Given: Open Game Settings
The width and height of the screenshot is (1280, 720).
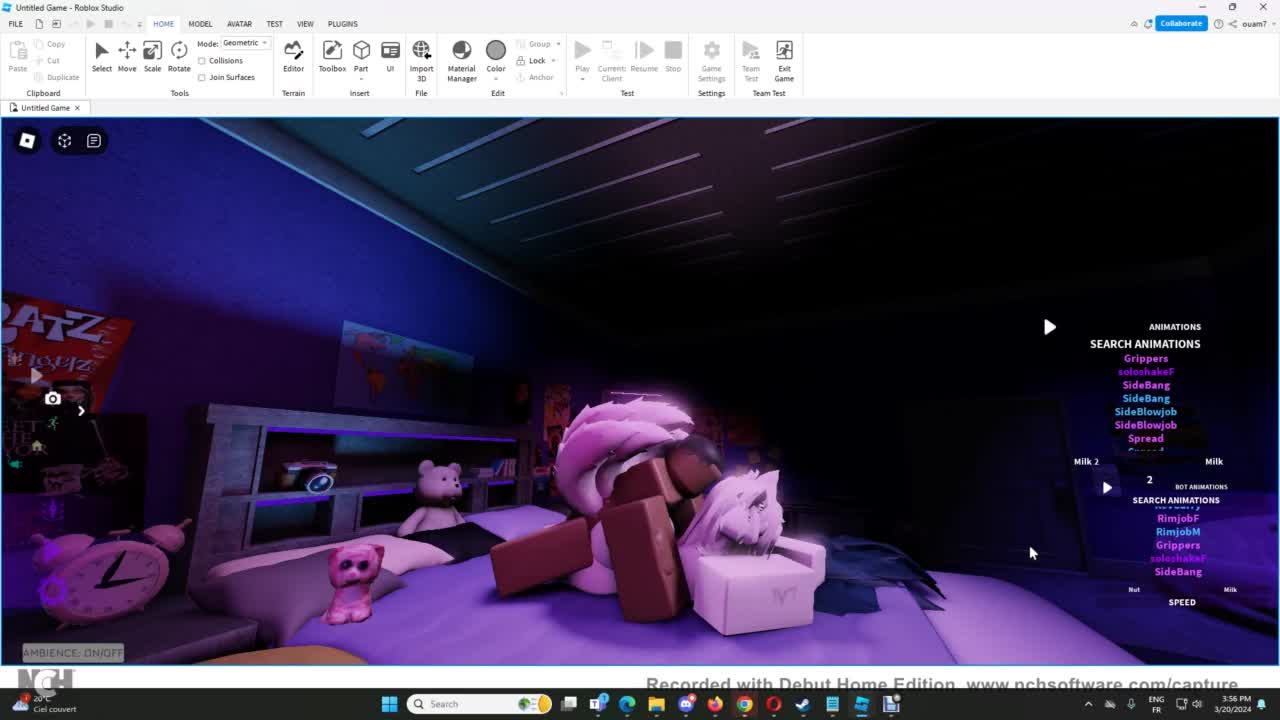Looking at the screenshot, I should click(711, 58).
